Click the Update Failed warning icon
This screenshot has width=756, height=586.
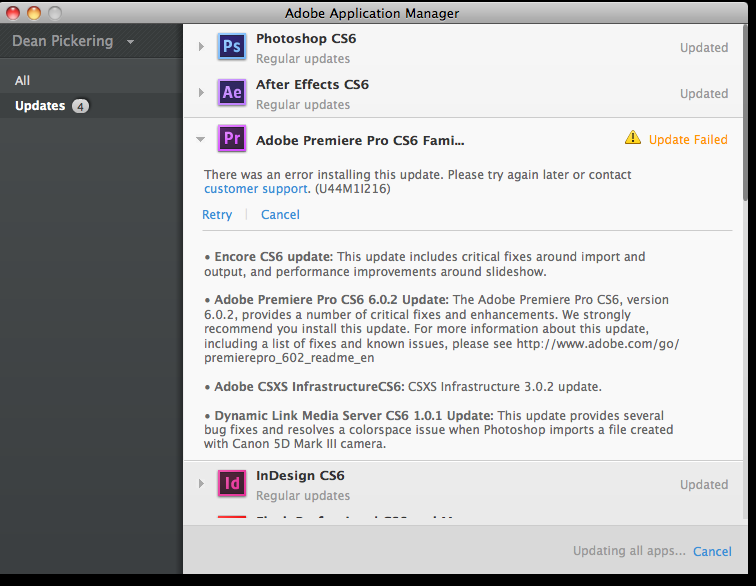point(633,139)
